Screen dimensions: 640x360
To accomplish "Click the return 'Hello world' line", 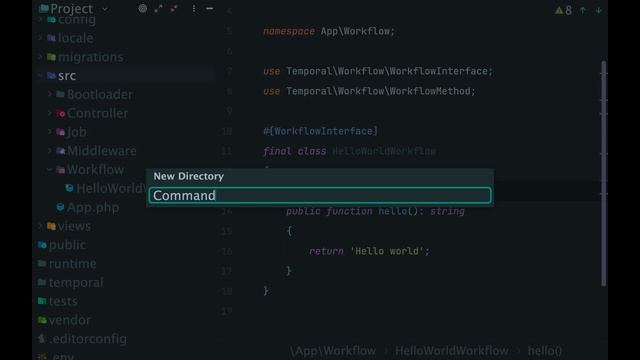I will point(369,251).
